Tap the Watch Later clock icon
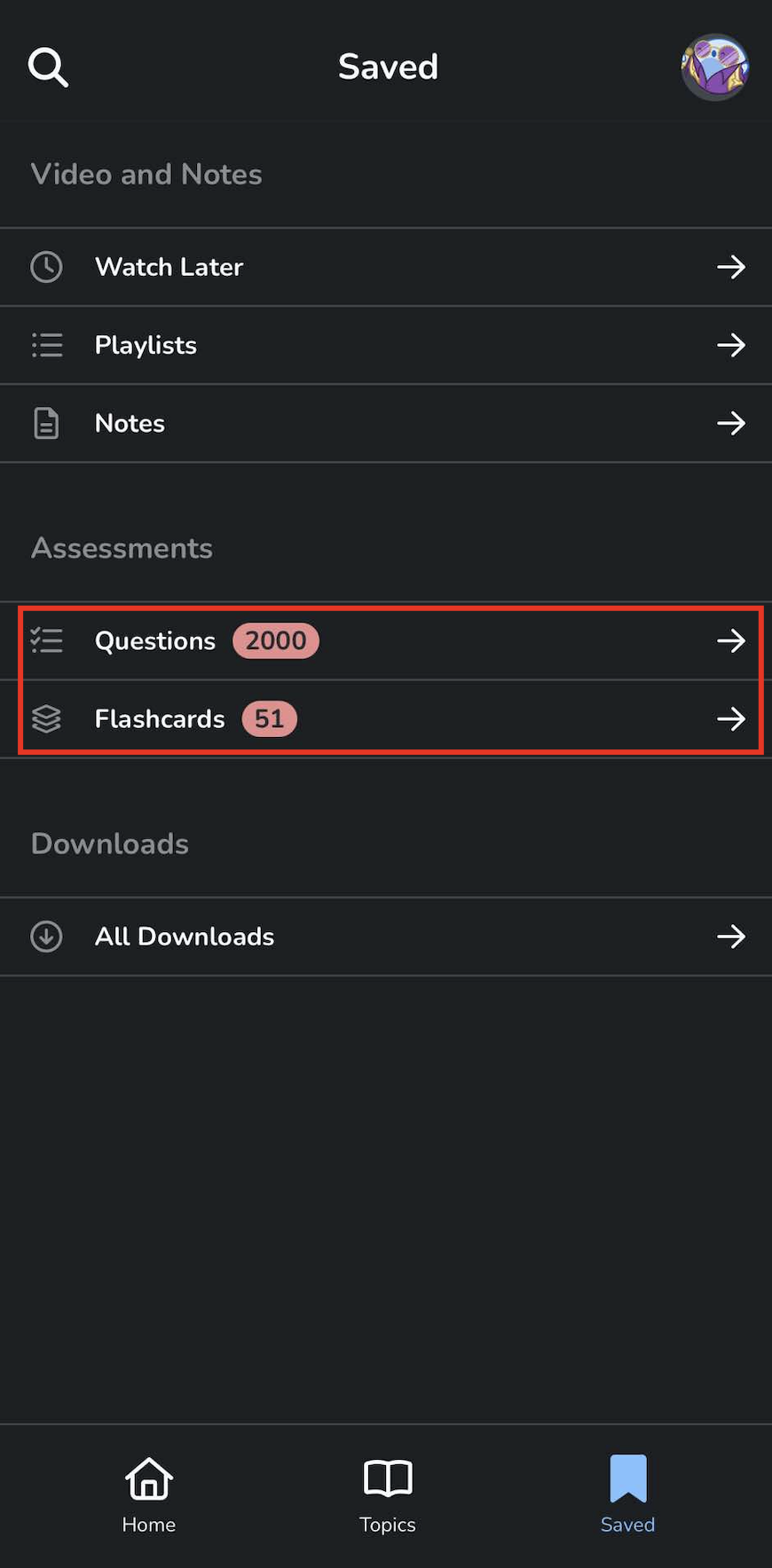Image resolution: width=772 pixels, height=1568 pixels. pos(46,267)
